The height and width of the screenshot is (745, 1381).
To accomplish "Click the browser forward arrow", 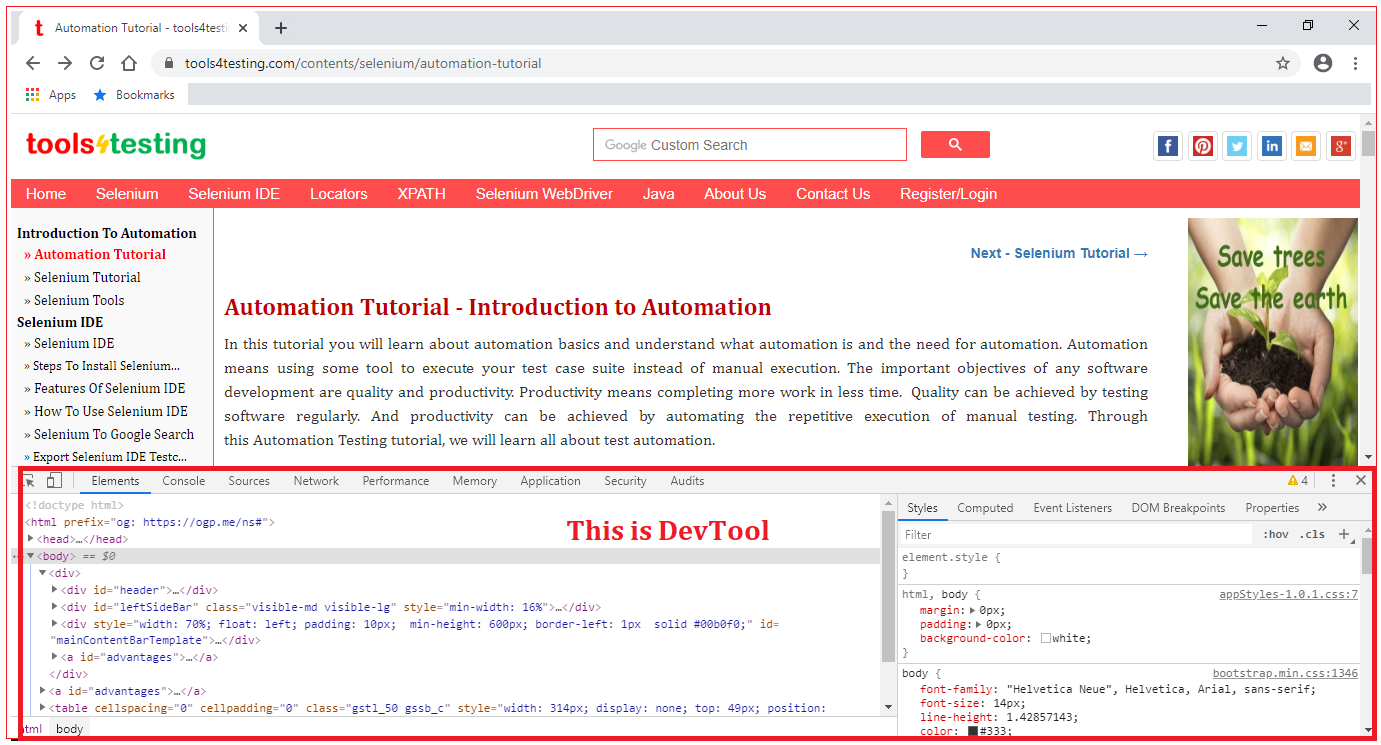I will point(65,63).
